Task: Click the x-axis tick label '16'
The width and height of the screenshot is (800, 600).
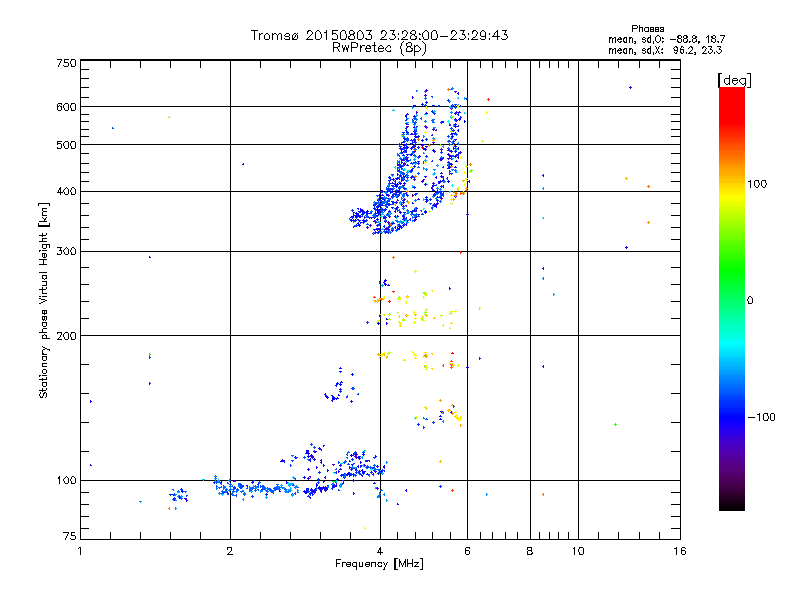Action: [x=680, y=551]
